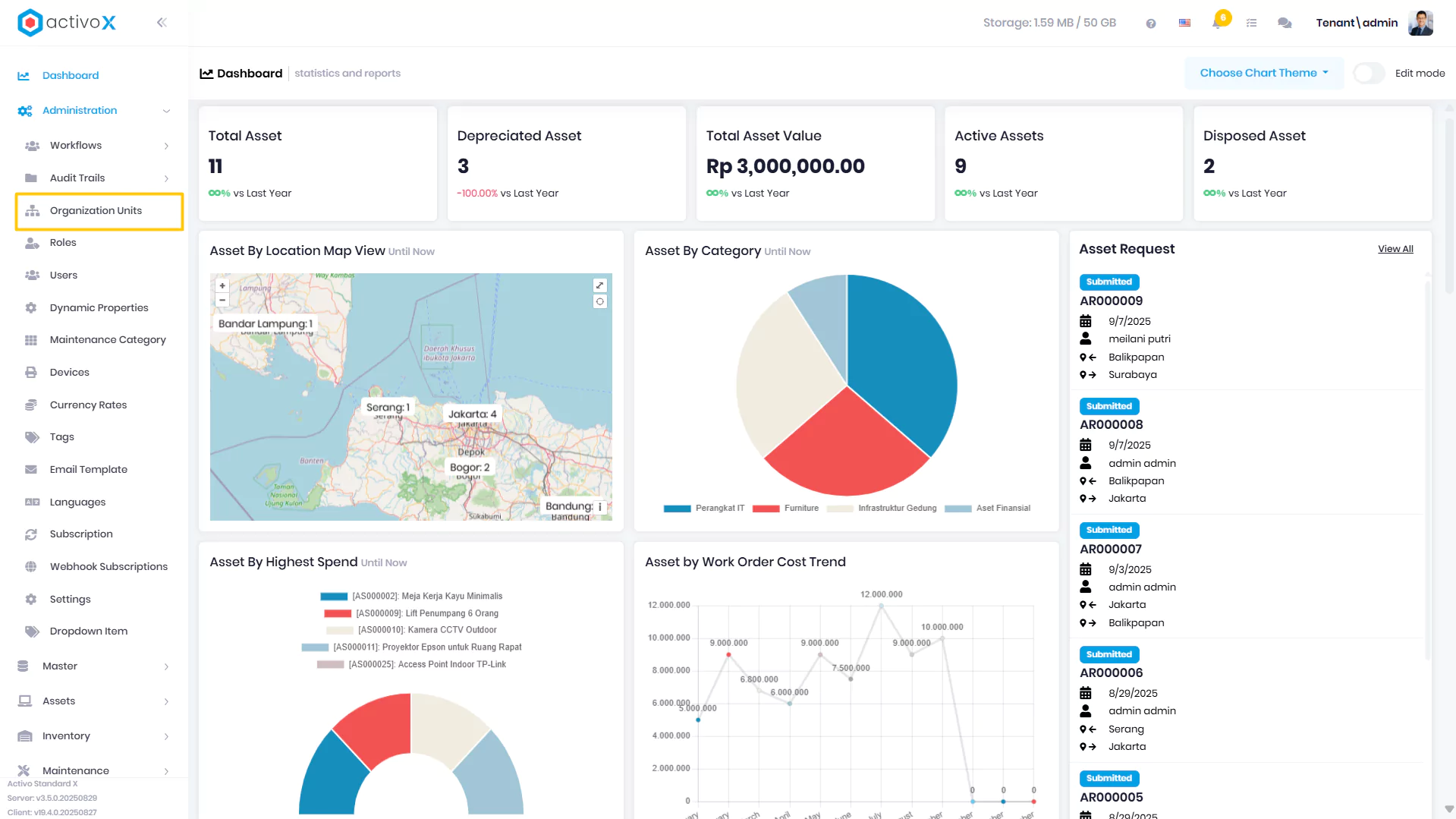Expand the Maintenance menu
Viewport: 1456px width, 819px height.
166,771
